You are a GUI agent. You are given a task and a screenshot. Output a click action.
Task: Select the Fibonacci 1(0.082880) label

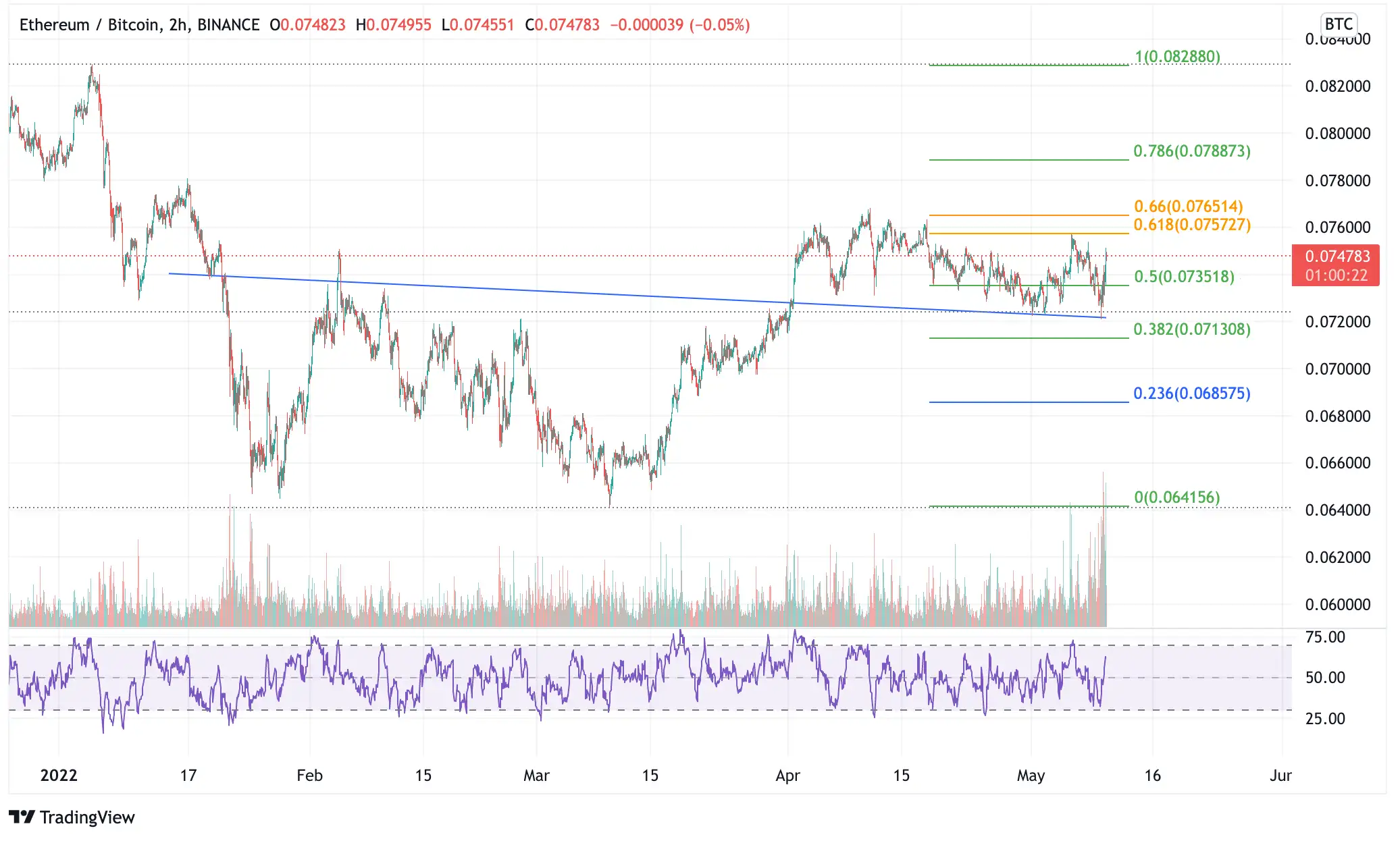1177,56
